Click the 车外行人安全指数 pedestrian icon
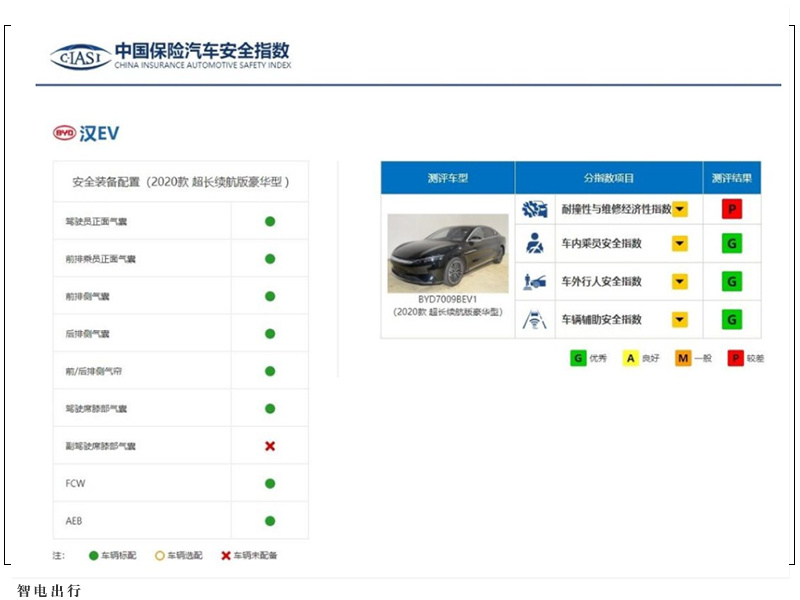 click(x=535, y=281)
